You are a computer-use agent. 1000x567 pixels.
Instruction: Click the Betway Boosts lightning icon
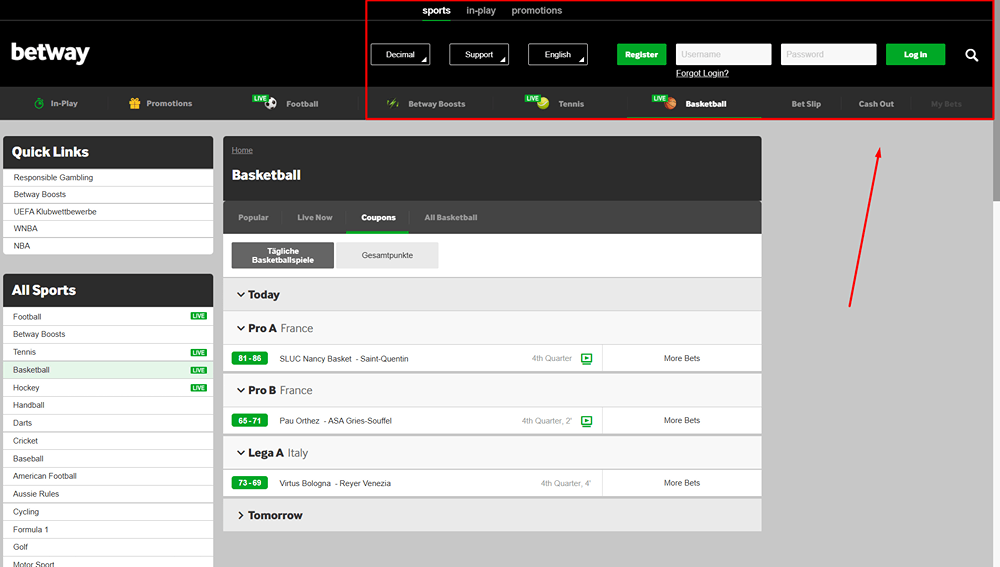[x=392, y=103]
